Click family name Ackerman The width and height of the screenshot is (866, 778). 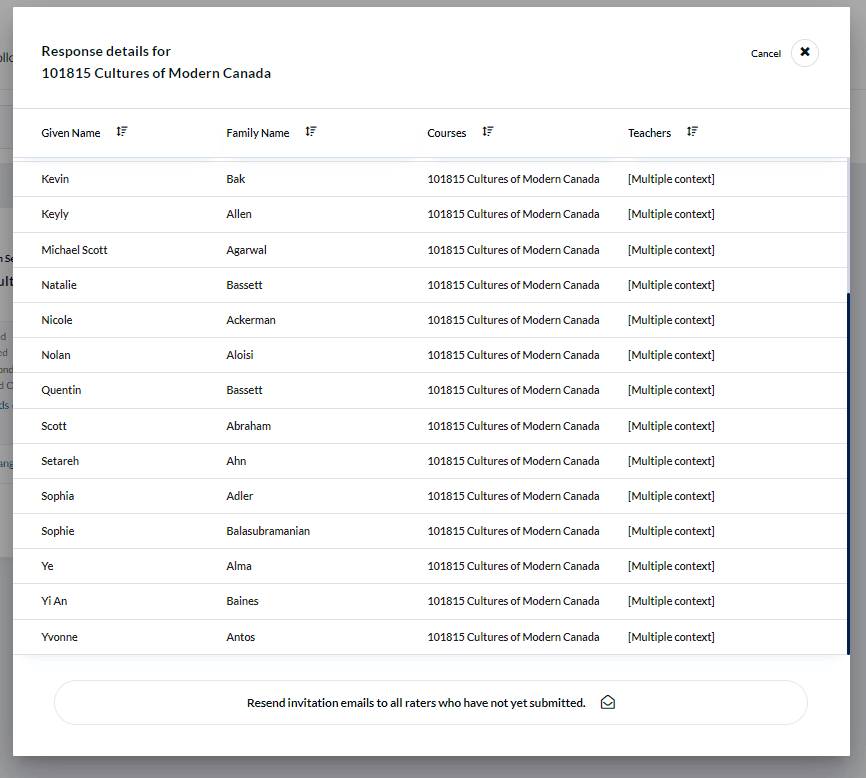point(251,320)
